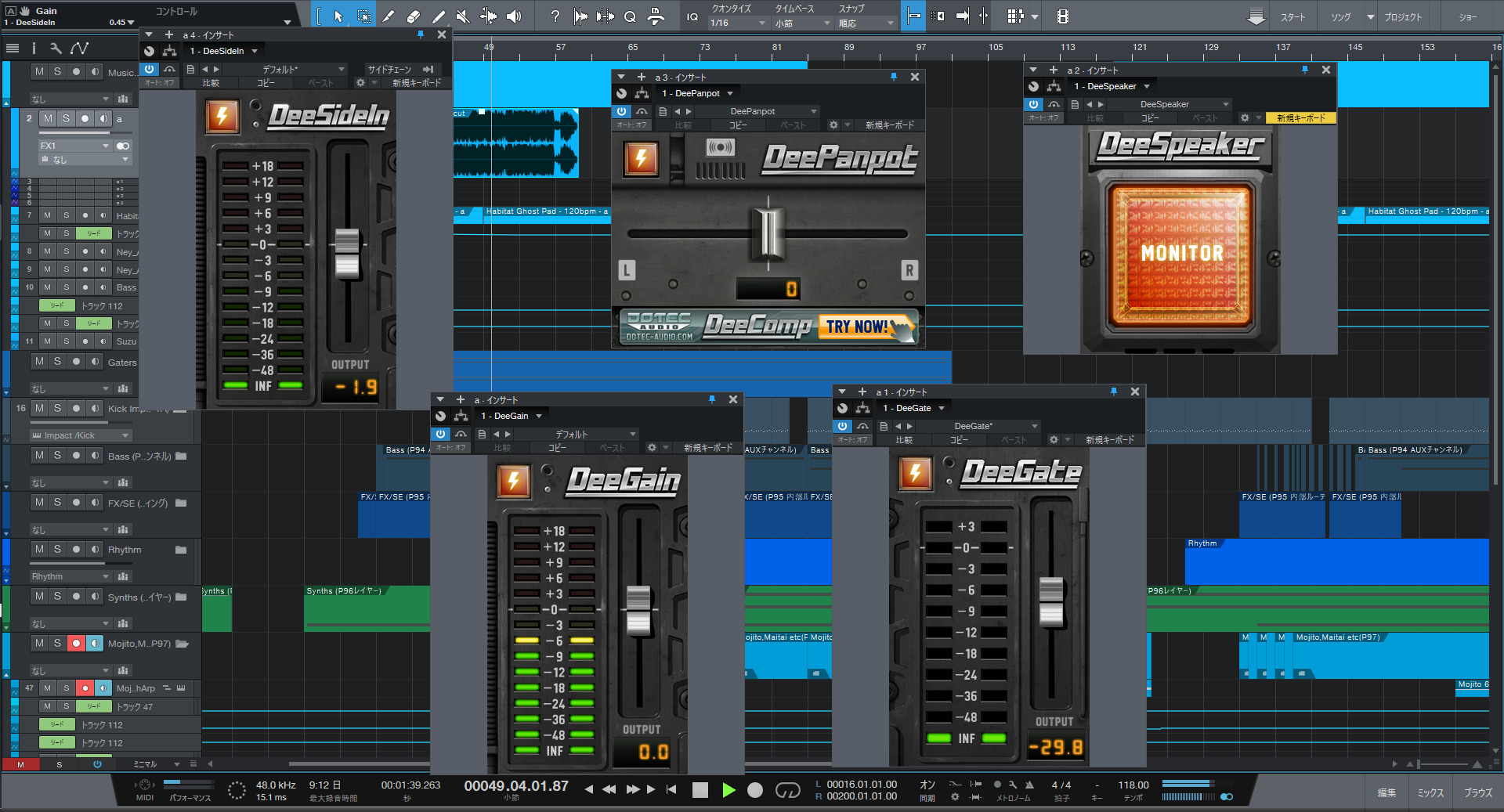Toggle DeeSpeaker plugin activate button
Screen dimensions: 1504x812
(x=1034, y=104)
